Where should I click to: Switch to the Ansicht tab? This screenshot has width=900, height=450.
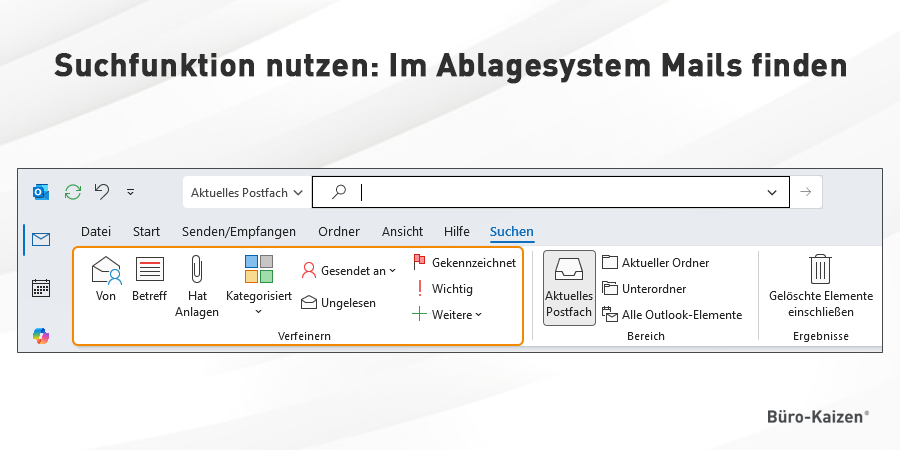tap(402, 232)
